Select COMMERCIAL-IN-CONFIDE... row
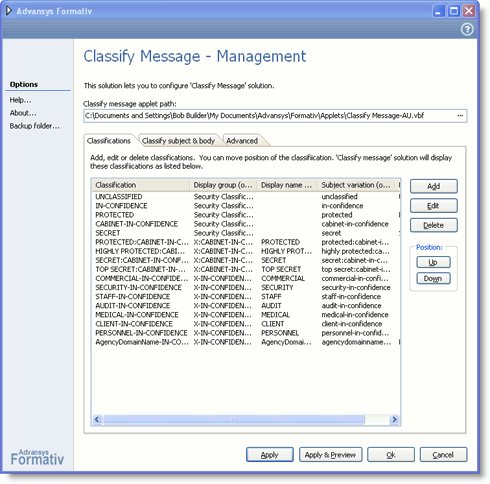Image resolution: width=490 pixels, height=484 pixels. (x=246, y=278)
